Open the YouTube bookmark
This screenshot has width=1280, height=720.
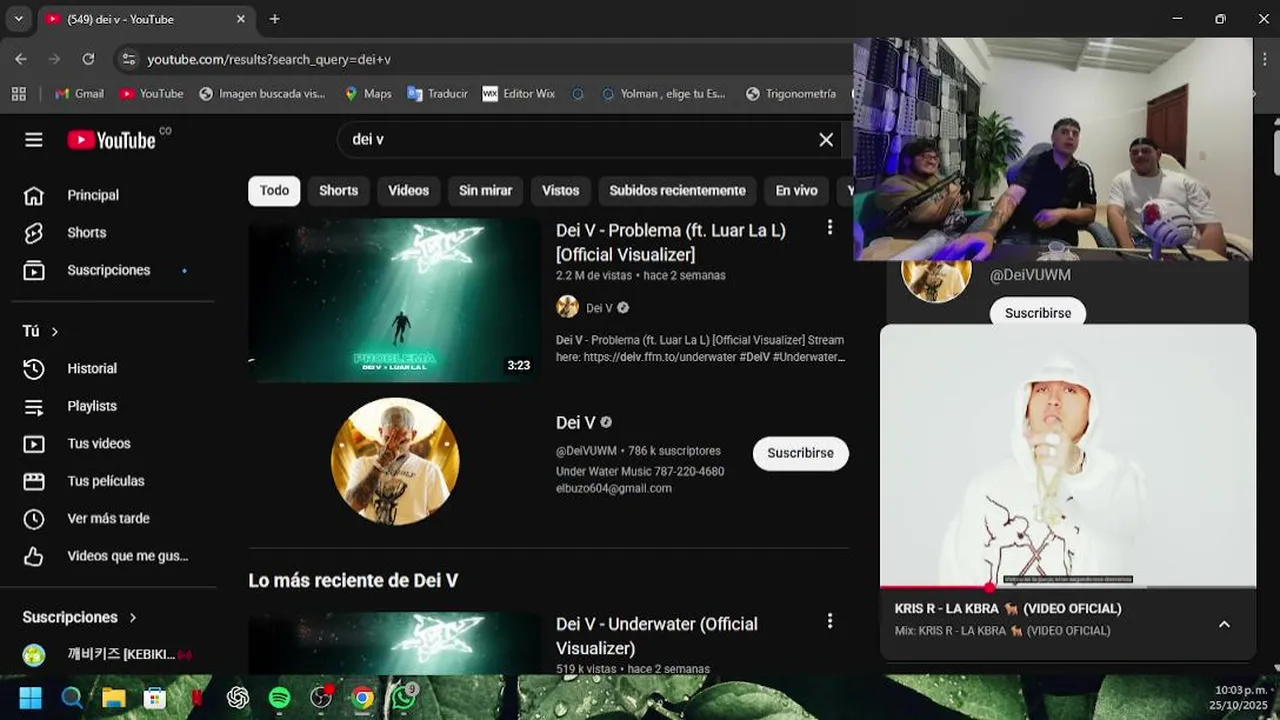[x=151, y=93]
